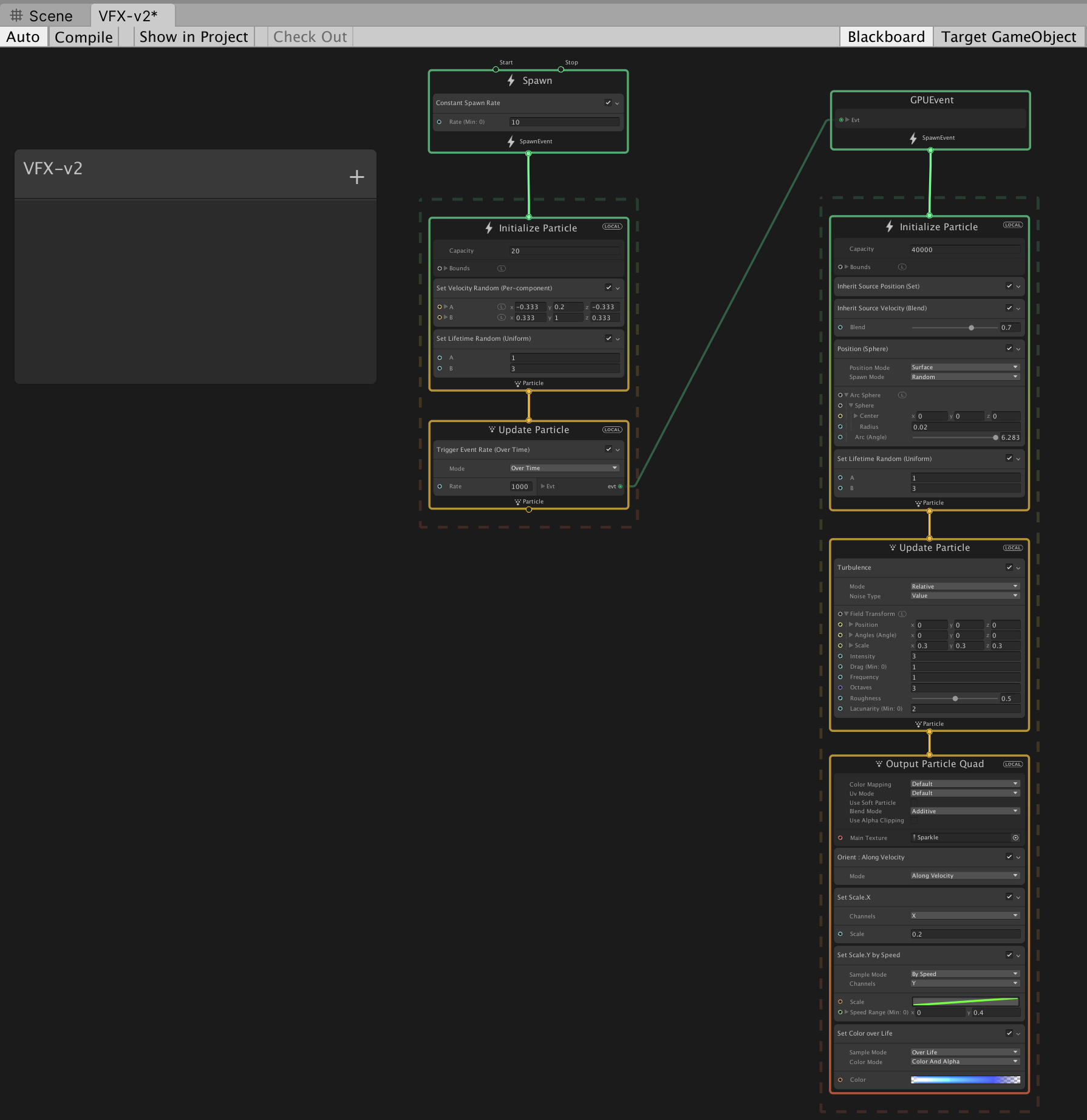
Task: Open the Blend Mode dropdown set to Additive
Action: pyautogui.click(x=964, y=811)
